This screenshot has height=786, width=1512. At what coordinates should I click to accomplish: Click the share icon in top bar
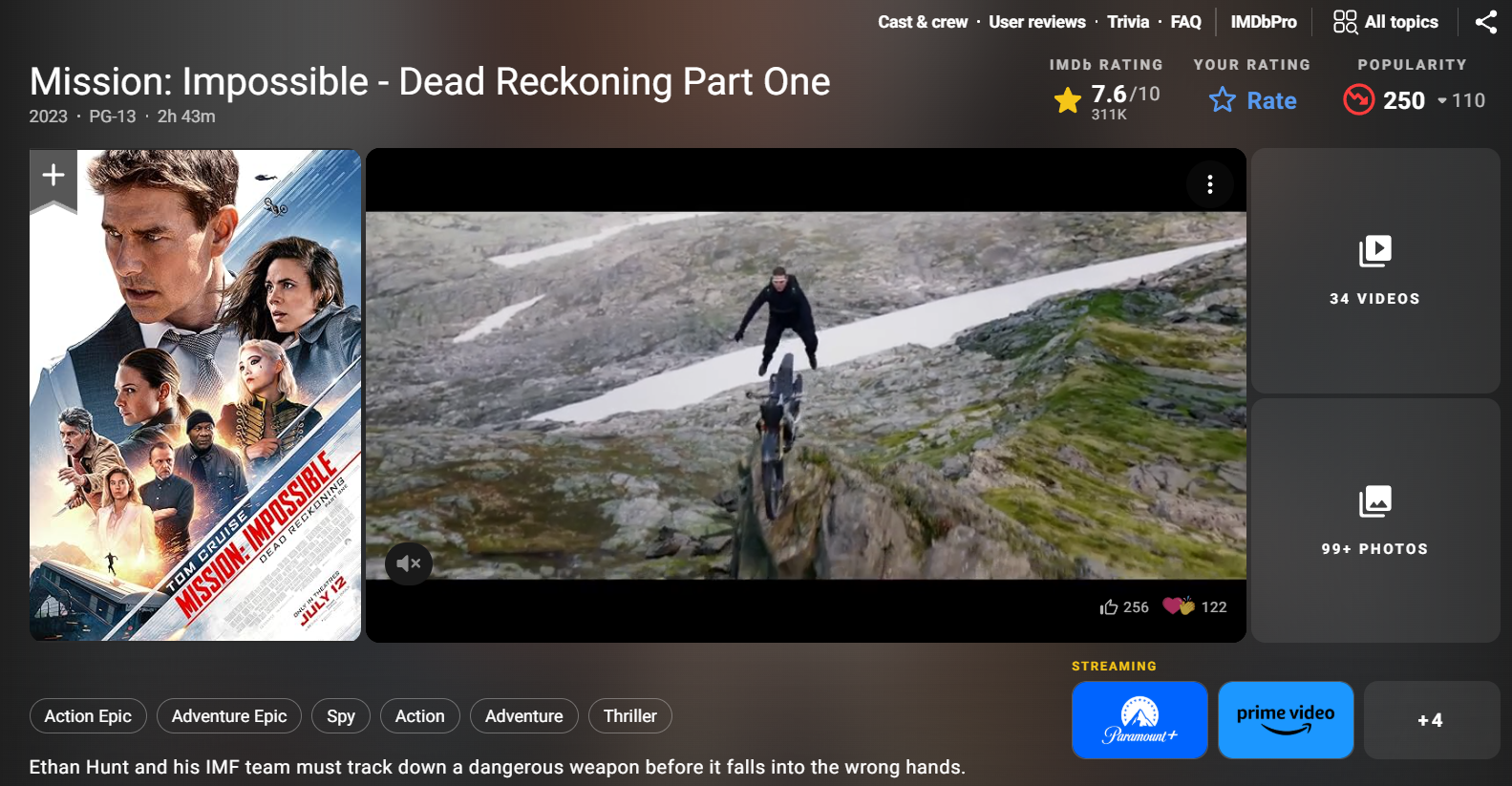click(1485, 22)
